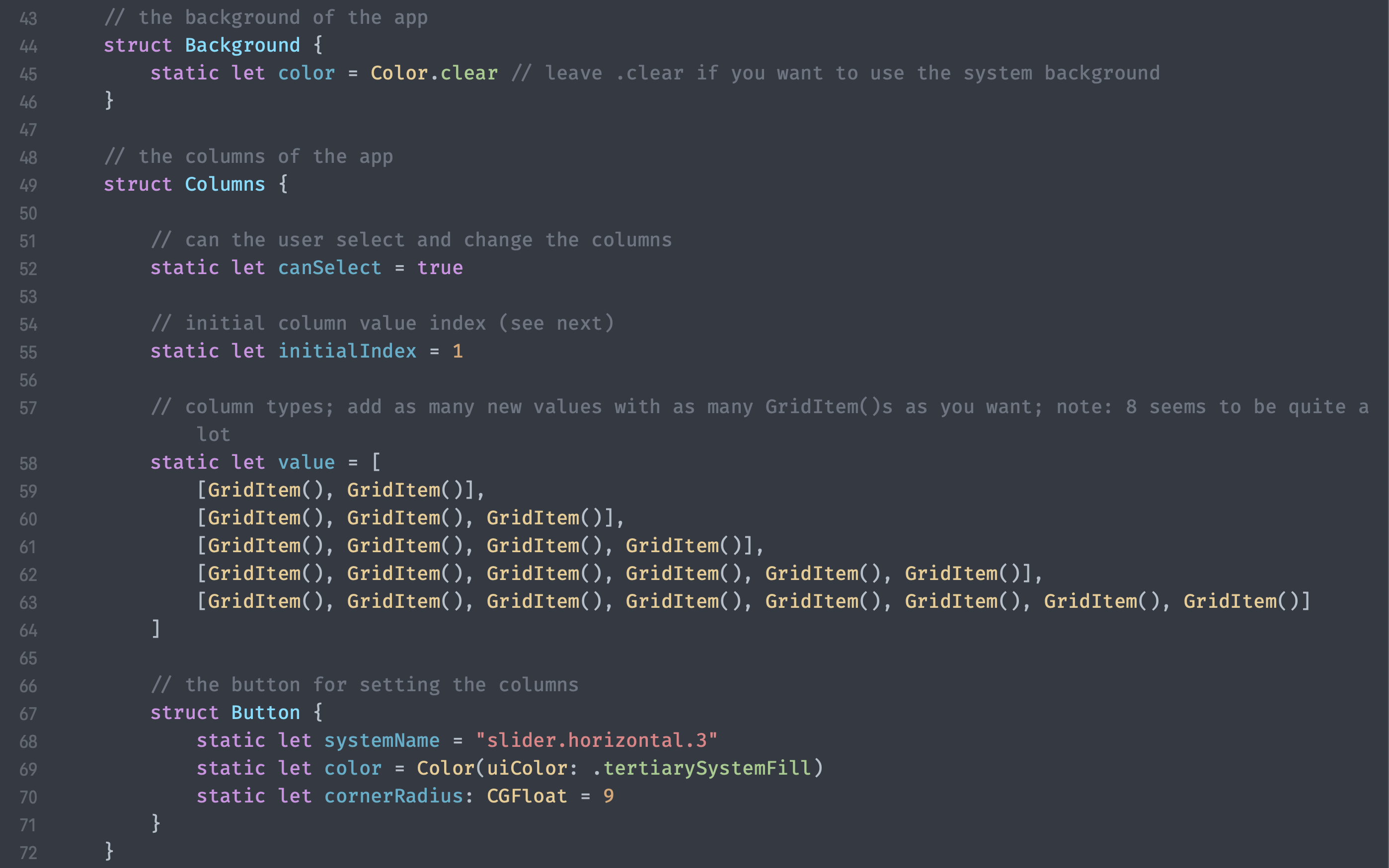This screenshot has height=868, width=1389.
Task: Click the Columns struct name
Action: (225, 184)
